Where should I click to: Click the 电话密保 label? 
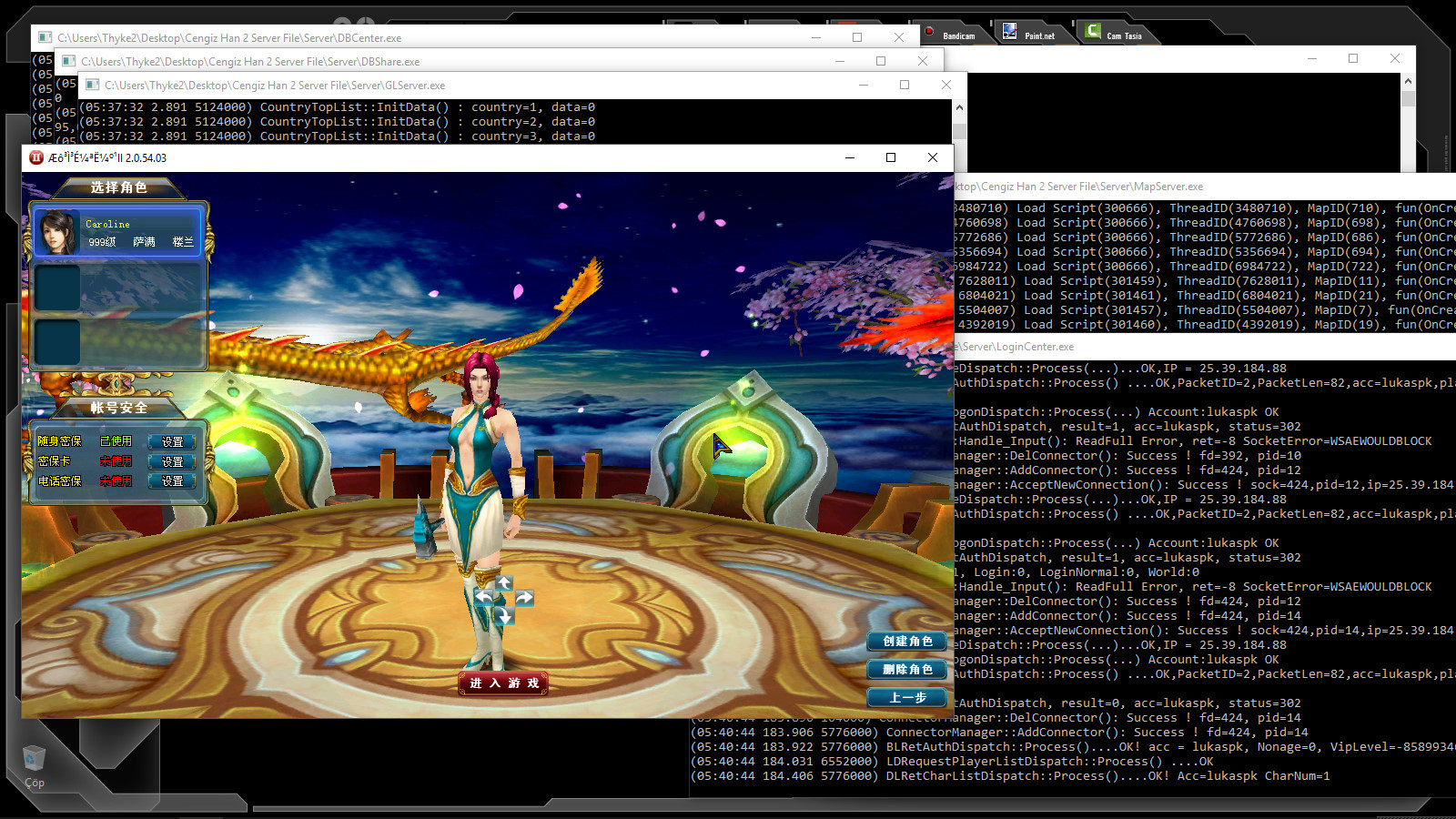pos(60,480)
